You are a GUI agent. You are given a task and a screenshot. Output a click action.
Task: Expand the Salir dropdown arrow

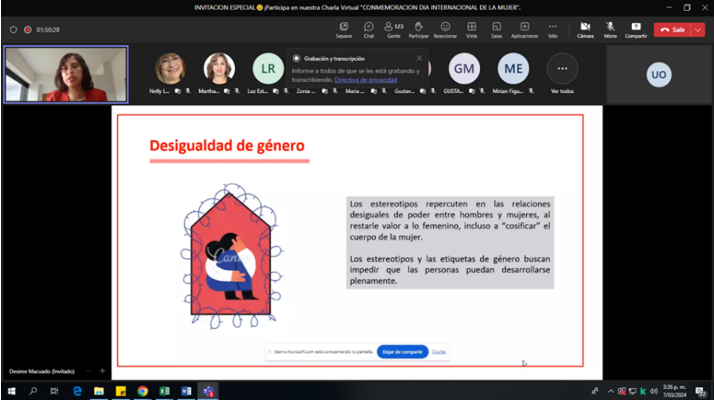coord(698,30)
